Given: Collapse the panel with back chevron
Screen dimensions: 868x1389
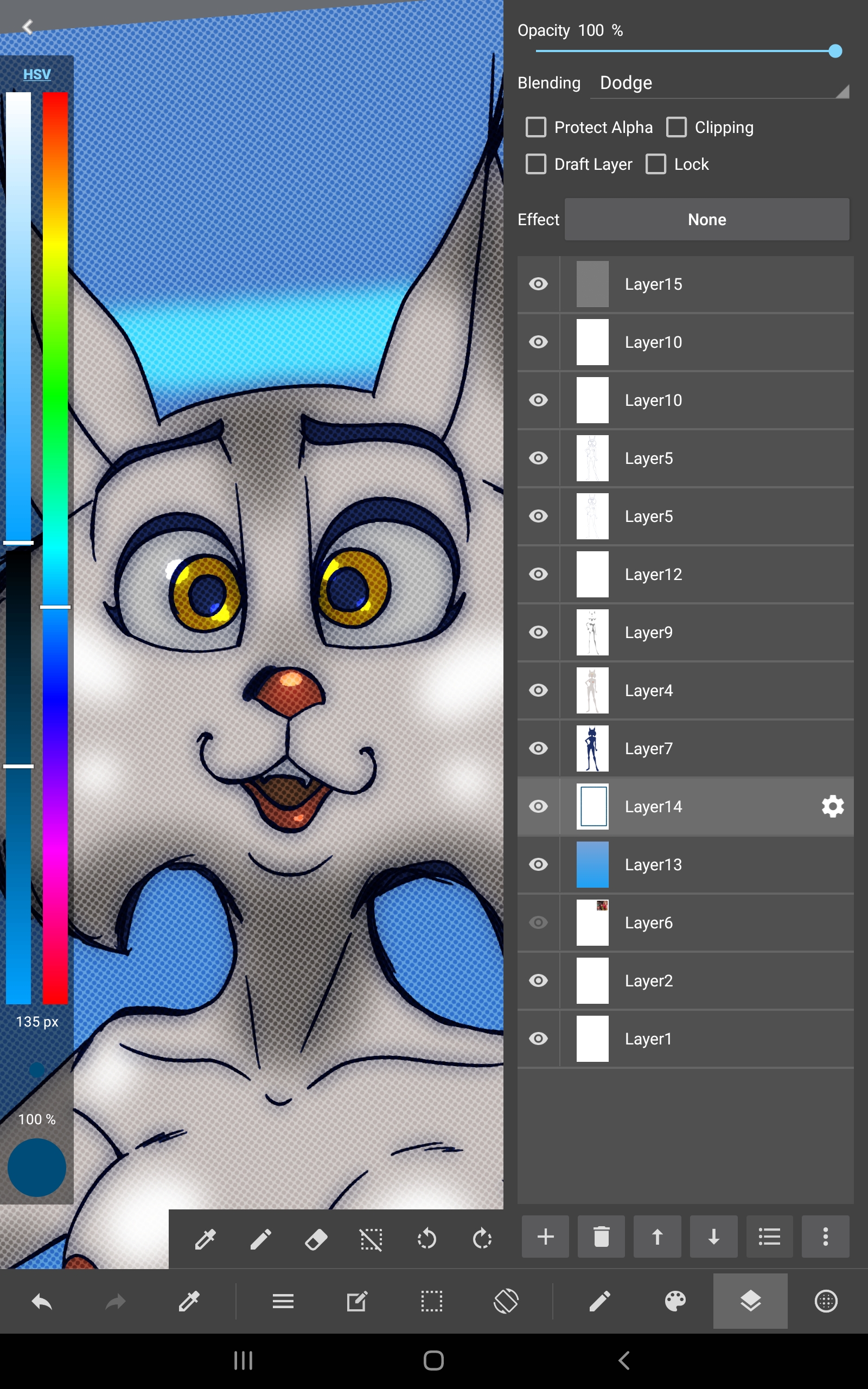Looking at the screenshot, I should point(28,27).
